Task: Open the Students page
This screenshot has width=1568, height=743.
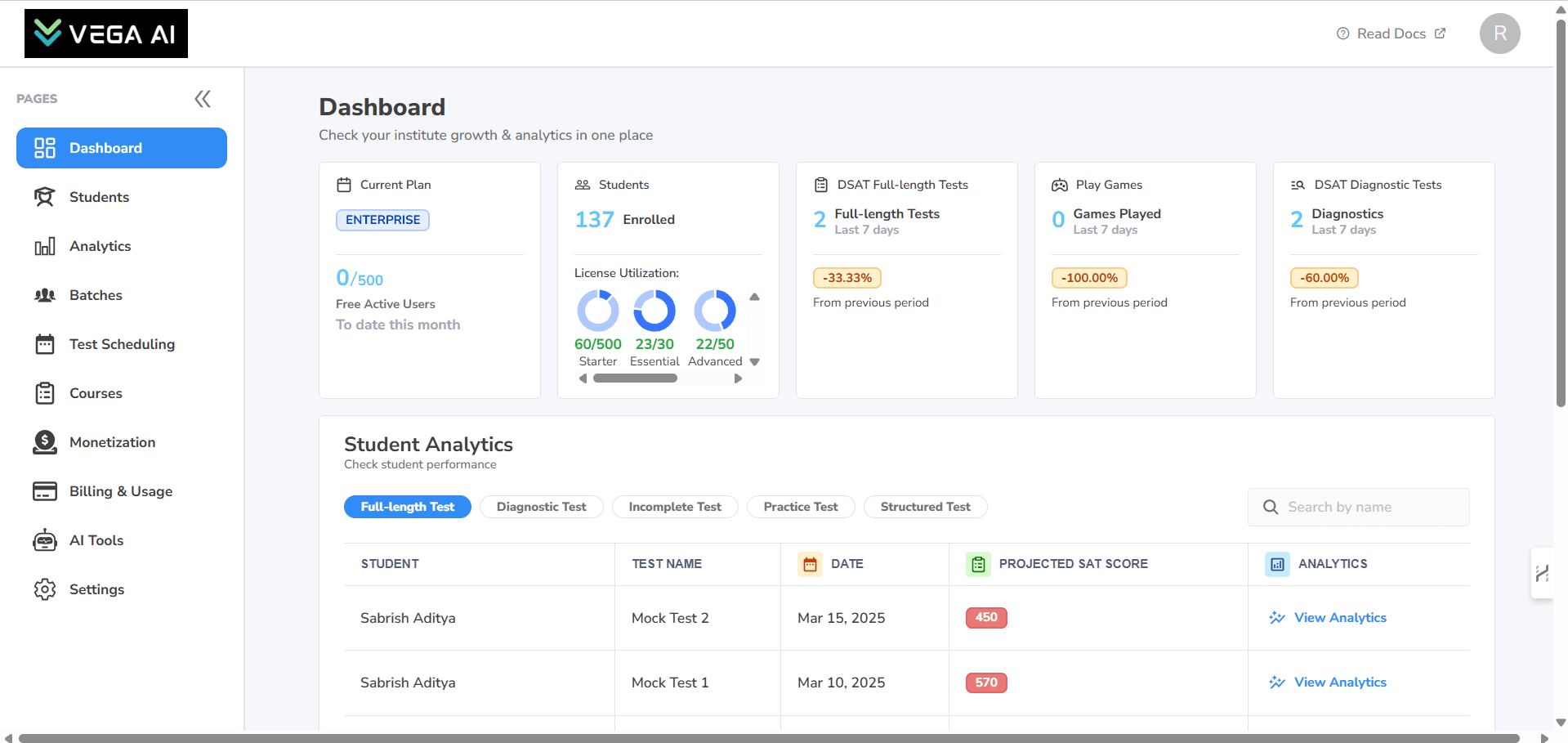Action: pos(122,197)
